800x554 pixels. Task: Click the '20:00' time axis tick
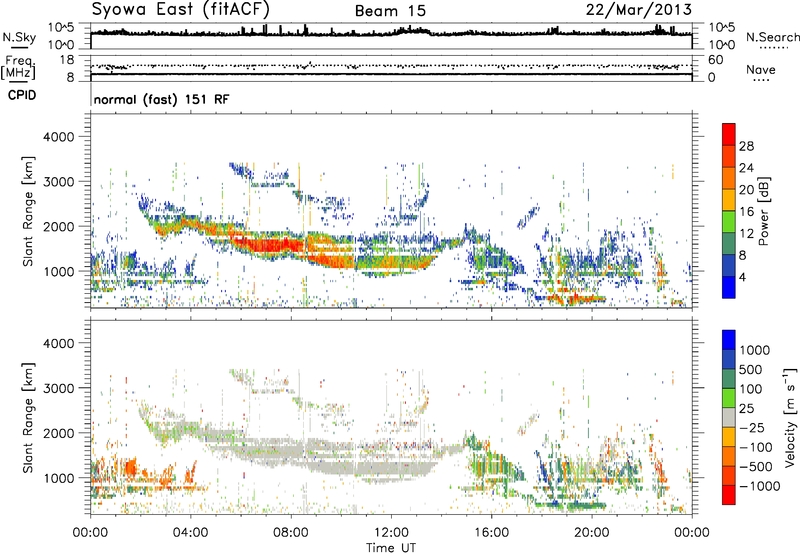pos(591,533)
